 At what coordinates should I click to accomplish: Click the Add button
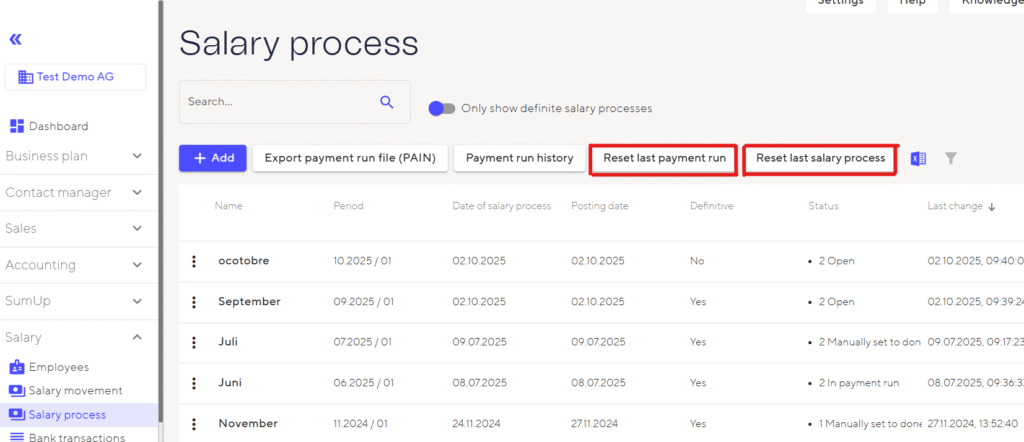pyautogui.click(x=212, y=158)
